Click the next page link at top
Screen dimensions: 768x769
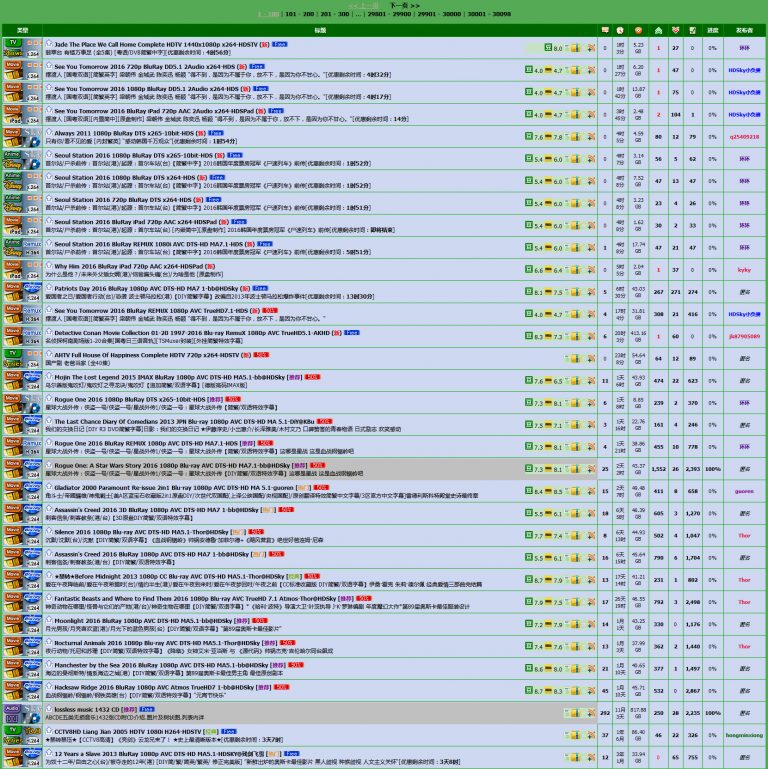tap(404, 5)
